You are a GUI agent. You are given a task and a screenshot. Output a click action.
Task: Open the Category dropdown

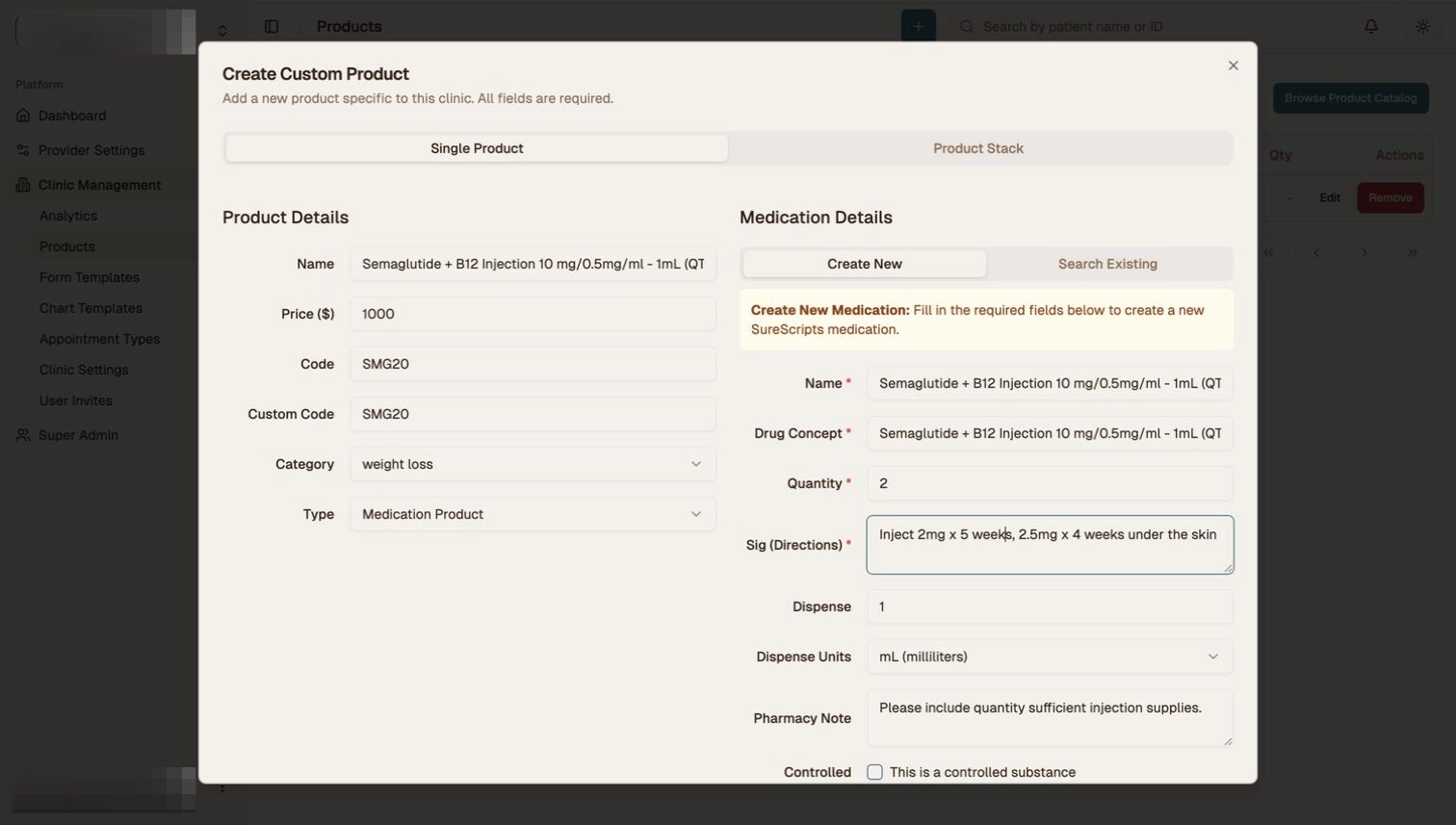pyautogui.click(x=533, y=464)
